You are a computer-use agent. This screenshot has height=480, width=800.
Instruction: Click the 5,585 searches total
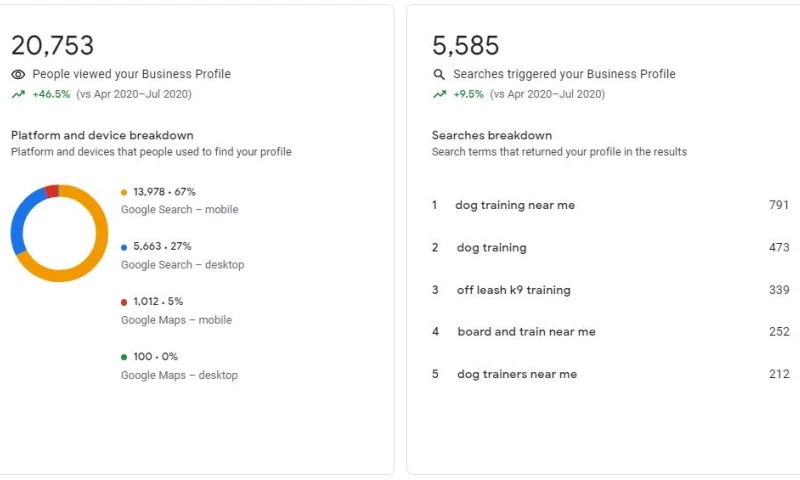click(x=465, y=45)
